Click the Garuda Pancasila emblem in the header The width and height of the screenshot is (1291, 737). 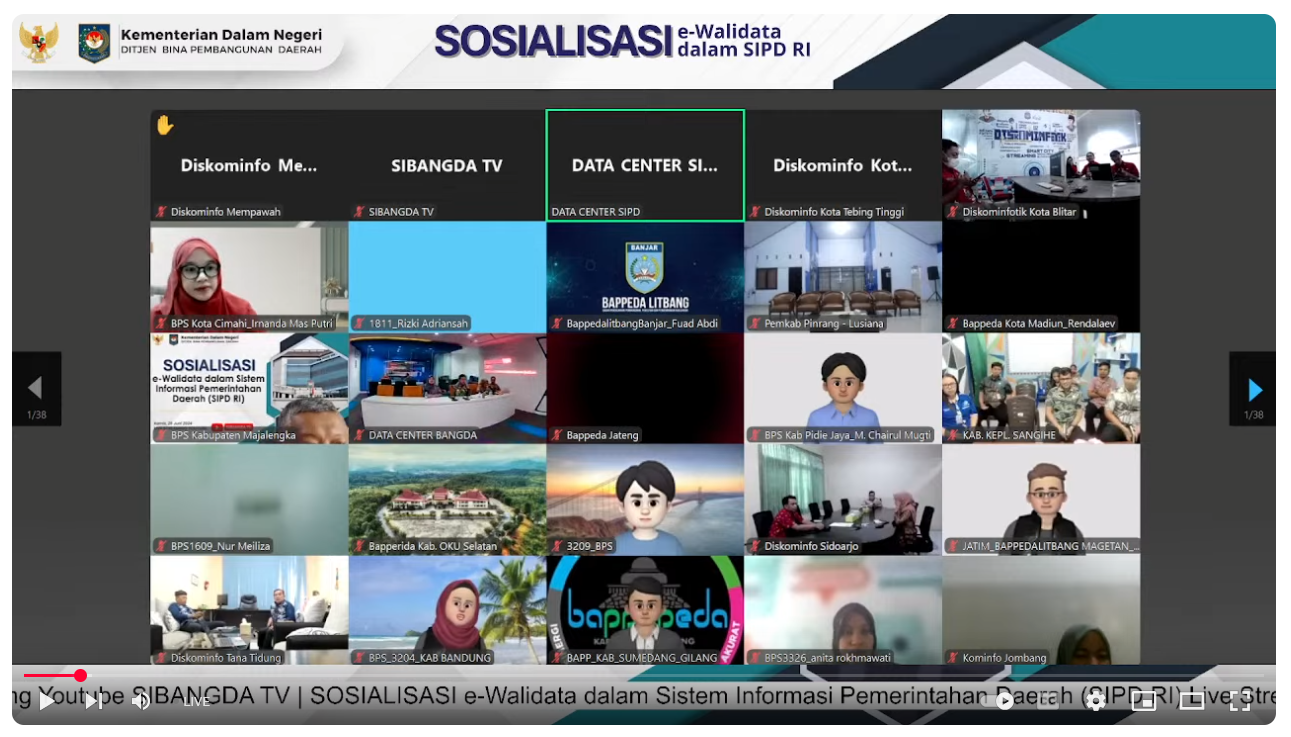tap(39, 43)
